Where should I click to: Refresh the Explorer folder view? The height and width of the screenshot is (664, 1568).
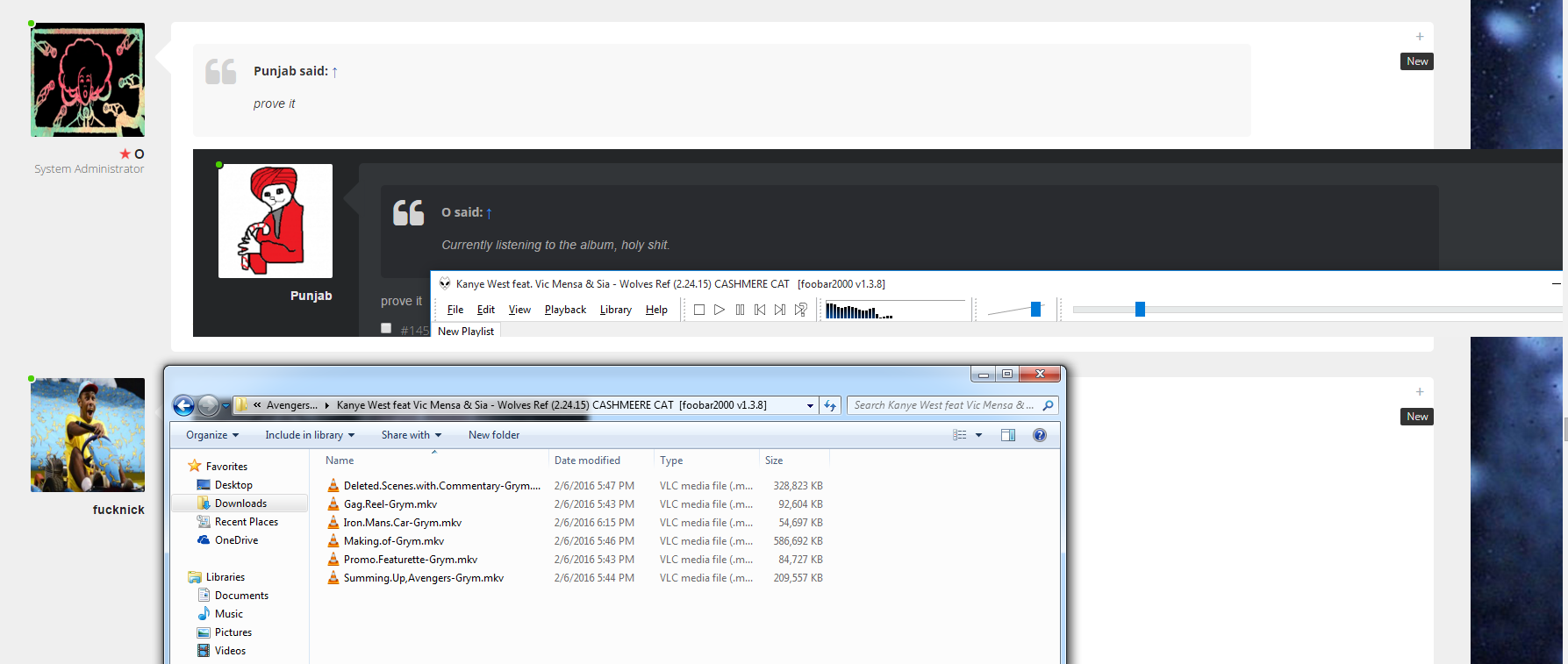tap(830, 405)
